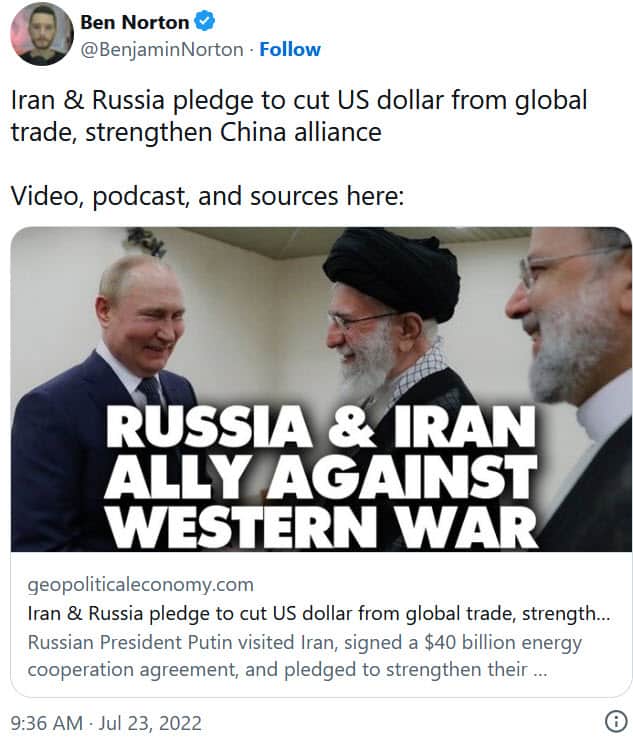The image size is (633, 740).
Task: Open Ben Norton's round profile avatar
Action: (42, 34)
